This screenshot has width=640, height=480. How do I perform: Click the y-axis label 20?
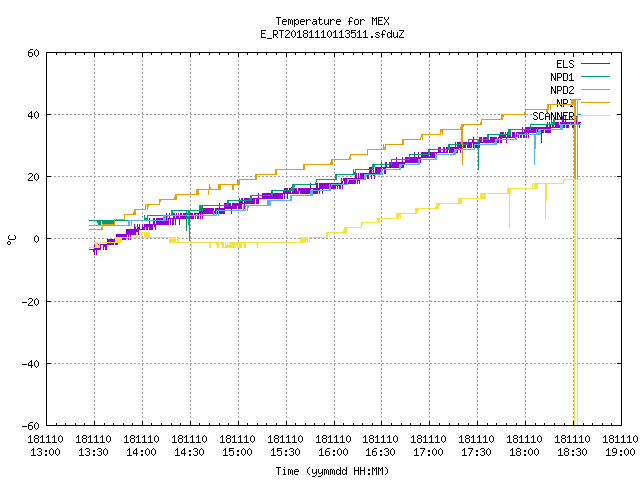point(33,177)
